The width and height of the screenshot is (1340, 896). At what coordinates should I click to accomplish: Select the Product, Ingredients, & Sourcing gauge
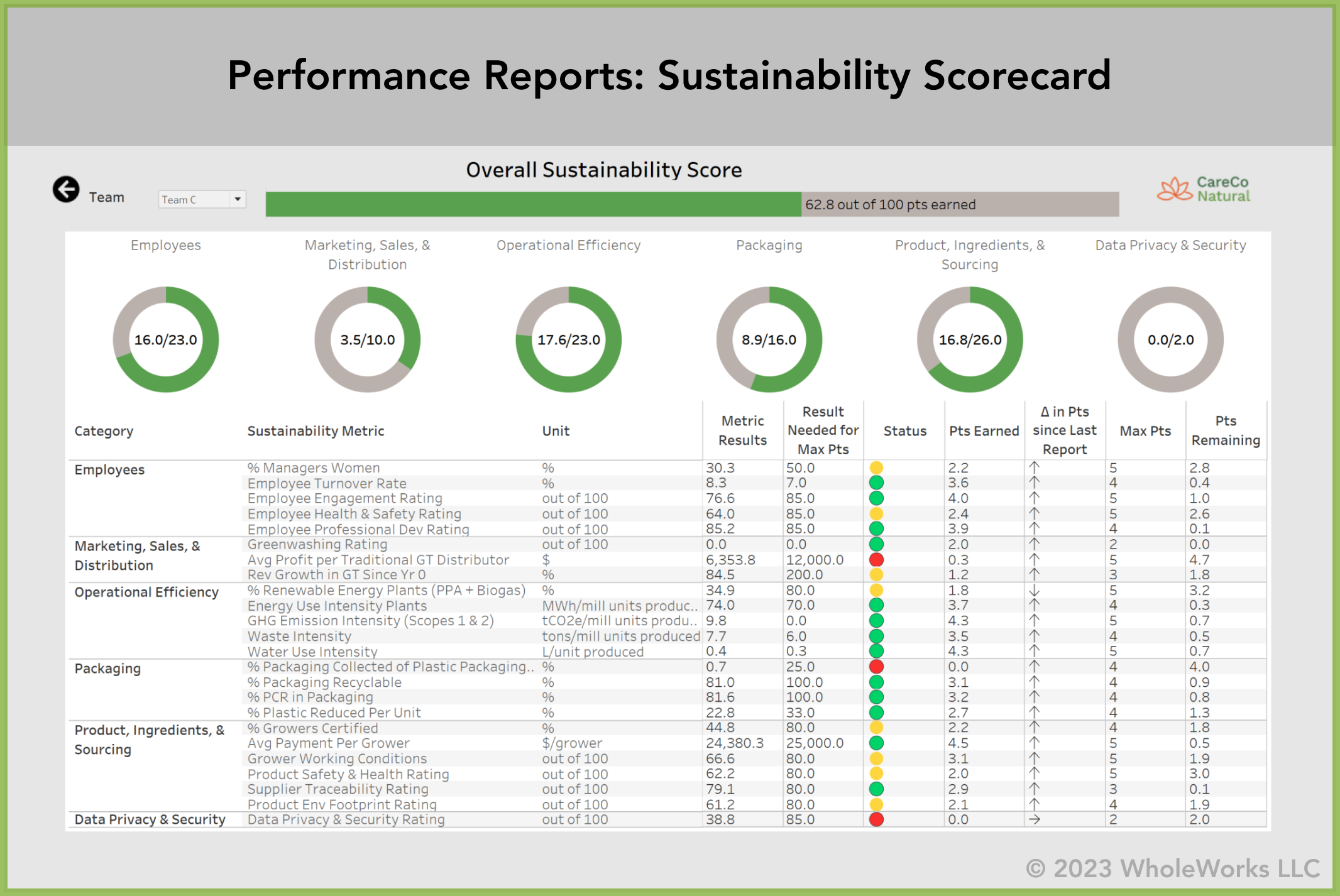970,339
